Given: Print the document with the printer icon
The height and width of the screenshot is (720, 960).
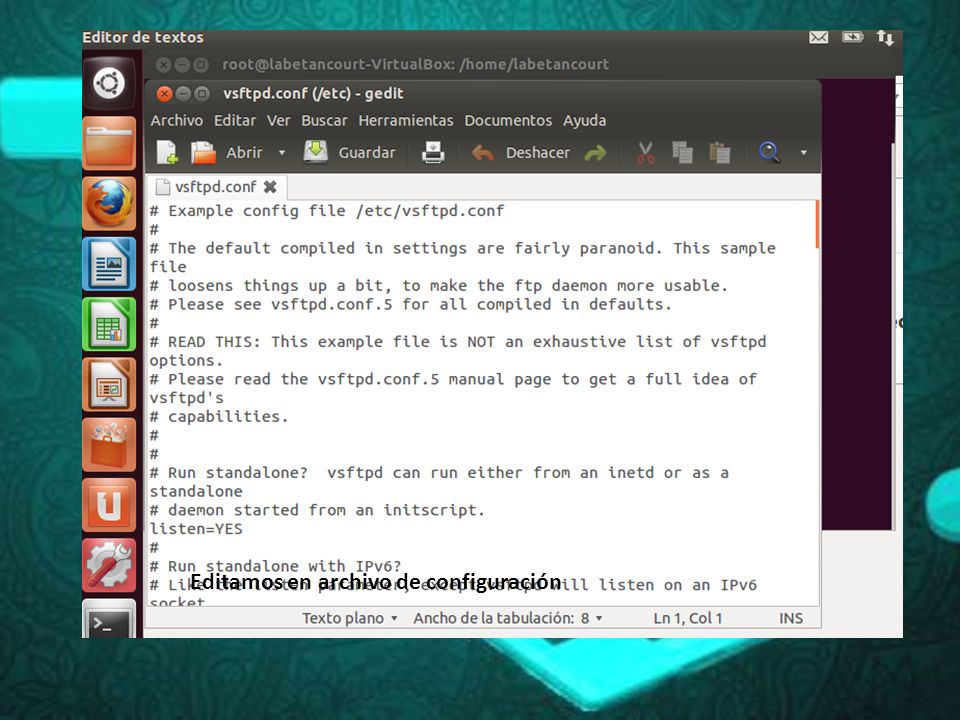Looking at the screenshot, I should pyautogui.click(x=433, y=152).
